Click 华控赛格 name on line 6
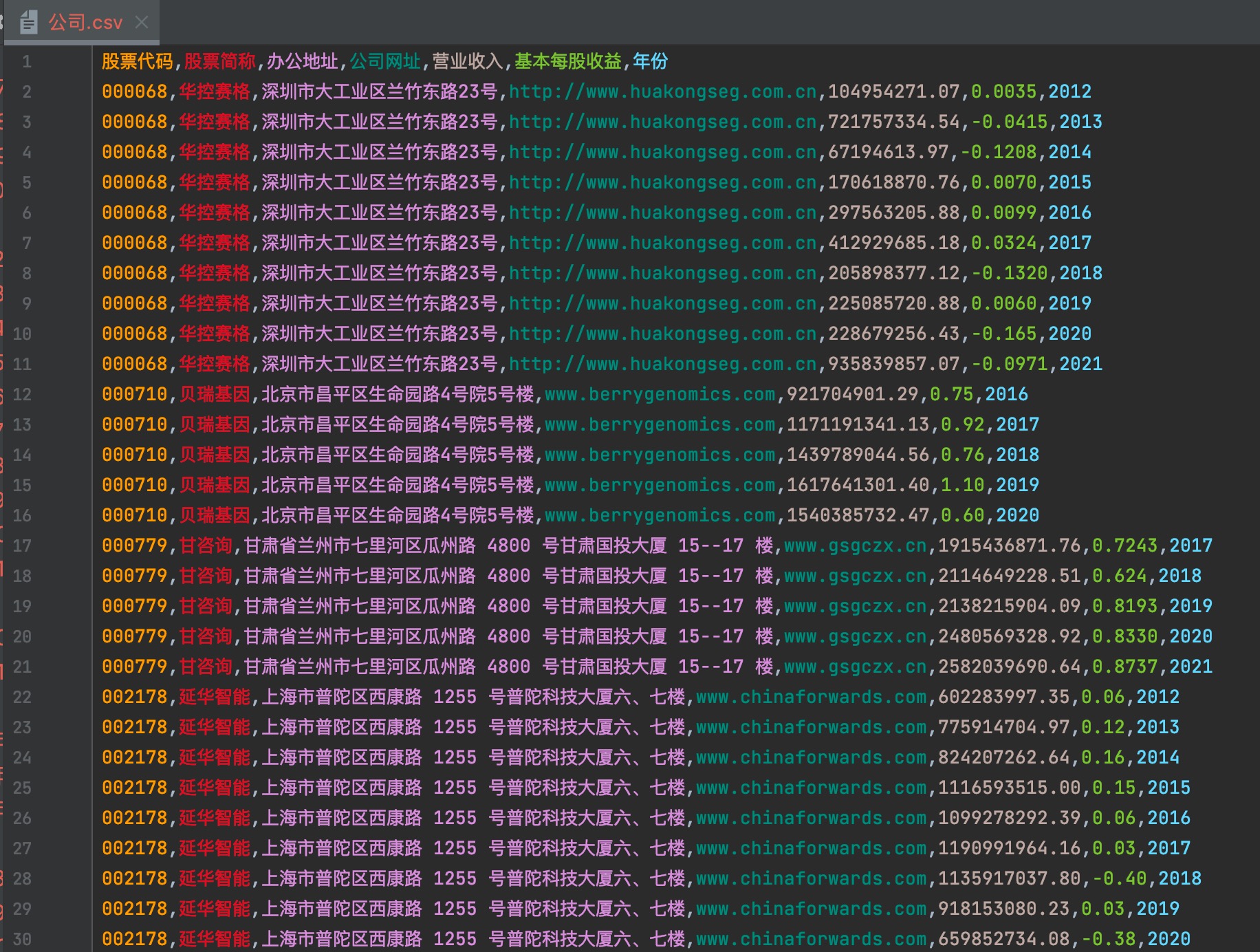1260x952 pixels. 215,213
